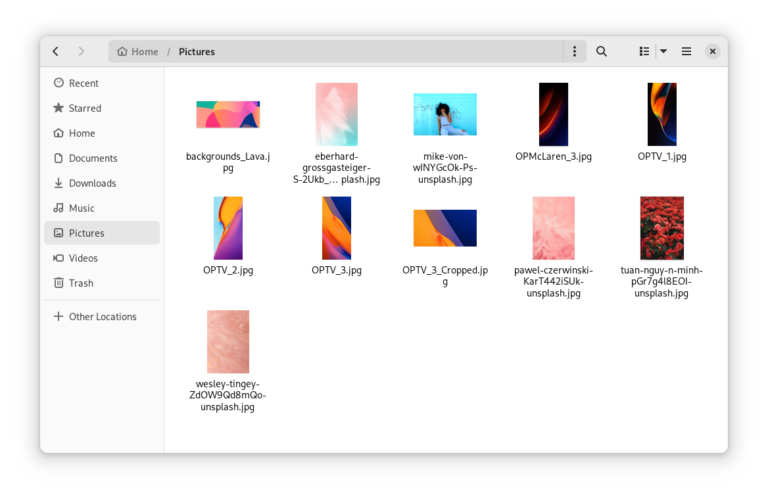Screen dimensions: 768x497
Task: Open Other Locations in the sidebar
Action: pos(102,317)
